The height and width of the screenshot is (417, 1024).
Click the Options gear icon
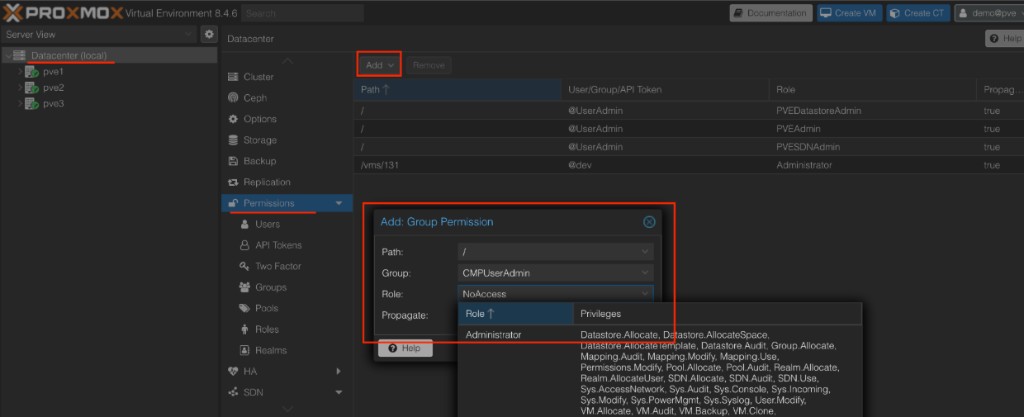[x=232, y=119]
